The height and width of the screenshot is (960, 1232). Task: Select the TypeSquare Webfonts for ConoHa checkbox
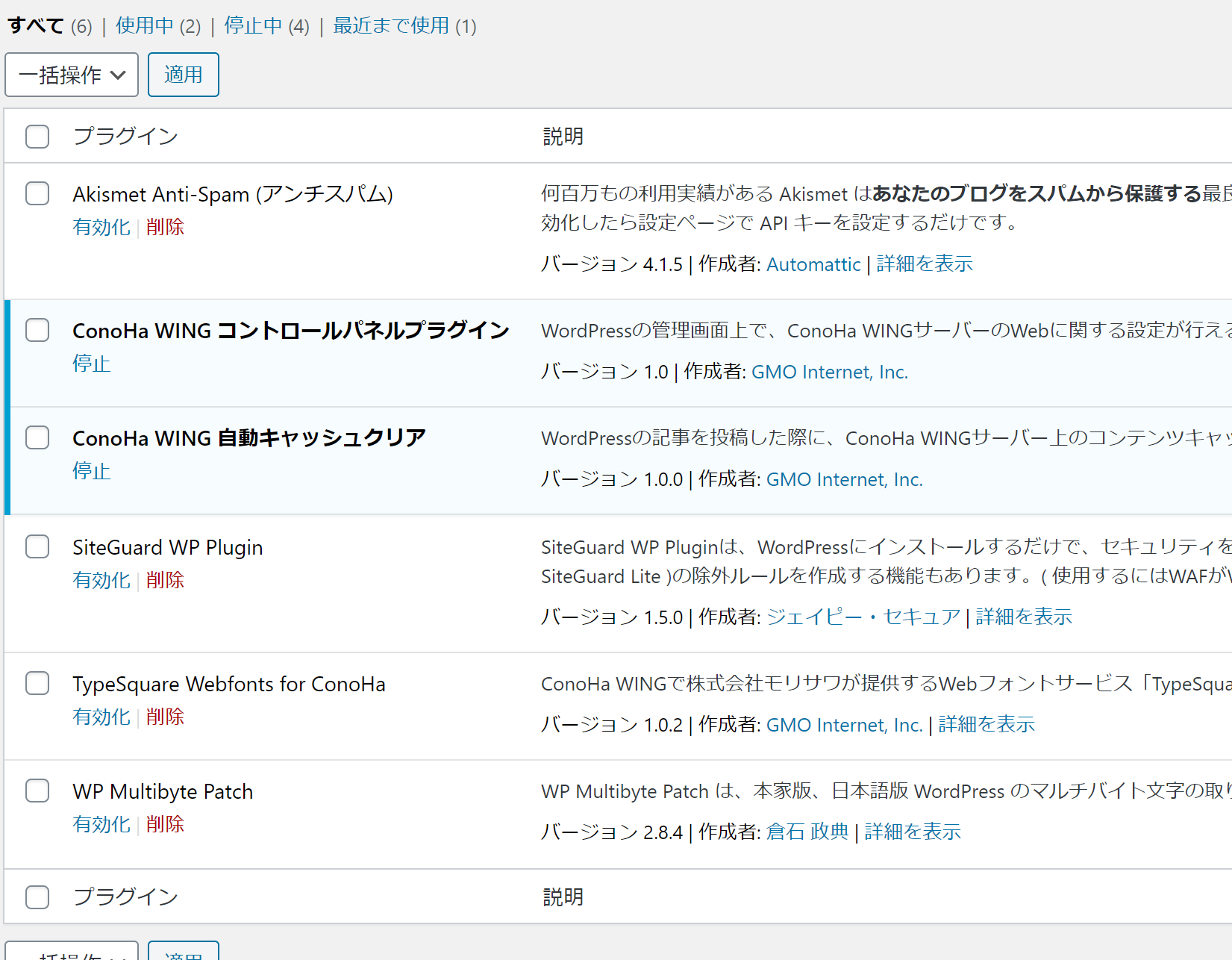pos(37,683)
